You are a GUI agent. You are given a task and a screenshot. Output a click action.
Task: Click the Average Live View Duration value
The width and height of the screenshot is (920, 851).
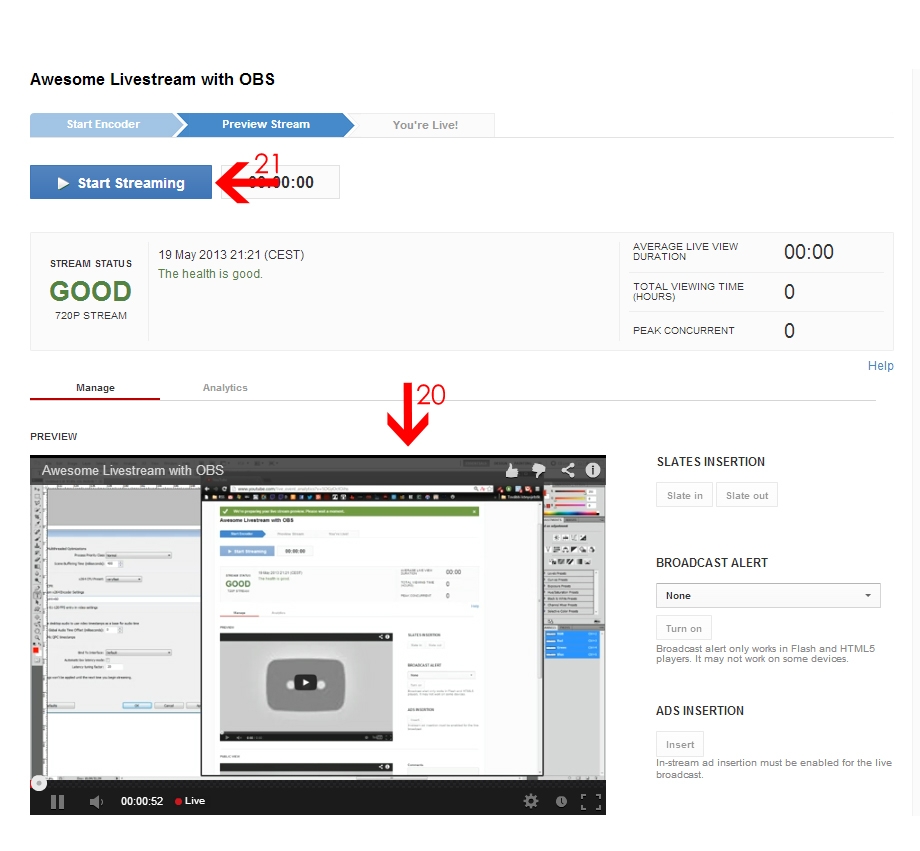[x=809, y=252]
